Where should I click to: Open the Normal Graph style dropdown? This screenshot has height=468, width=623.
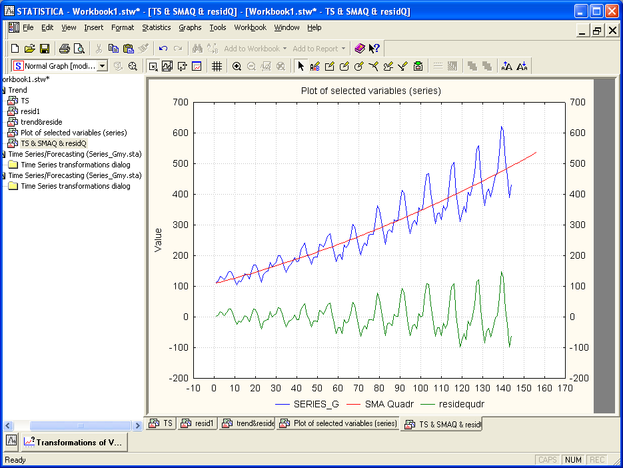pos(102,67)
